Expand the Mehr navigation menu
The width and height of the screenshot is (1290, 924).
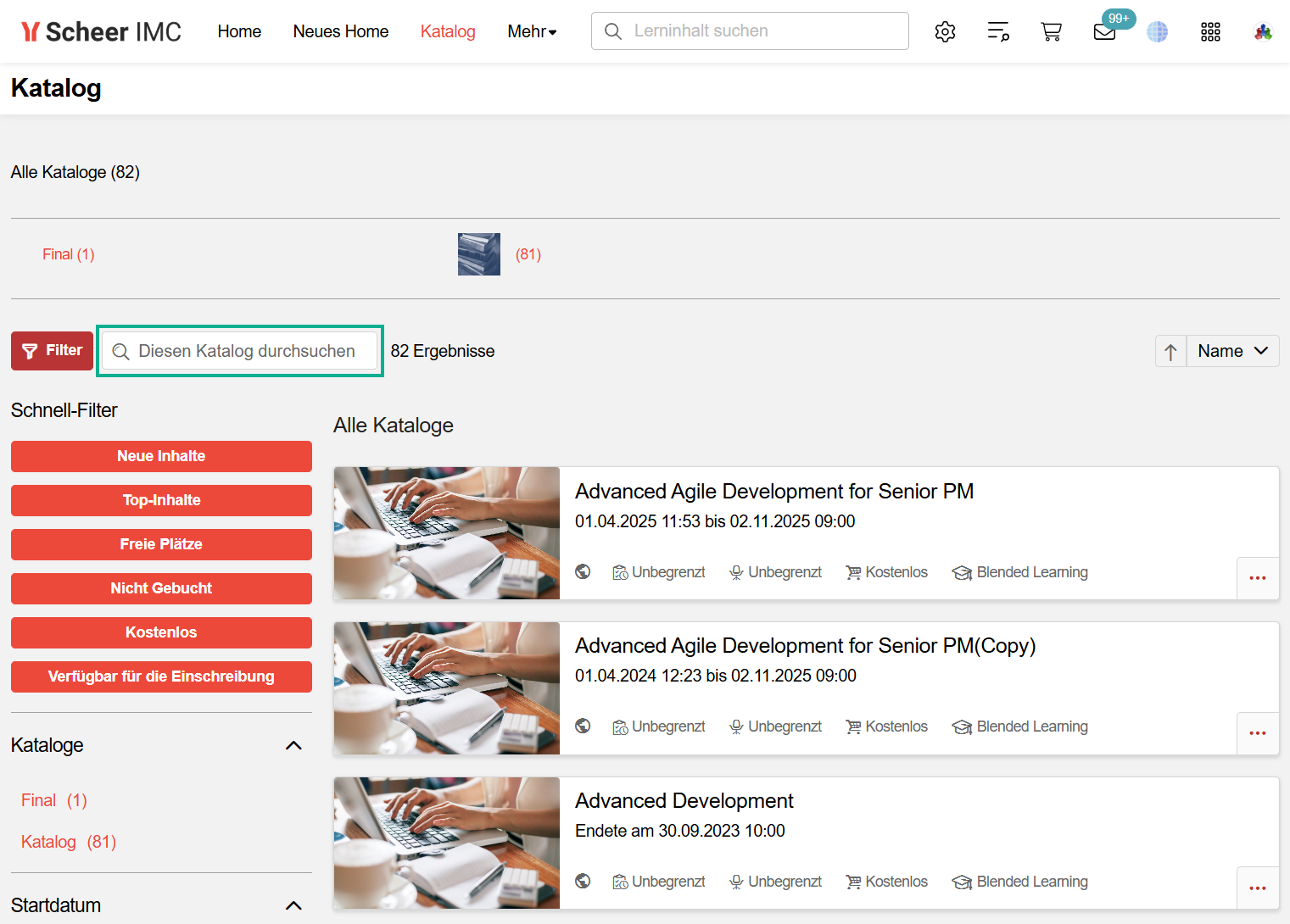532,32
